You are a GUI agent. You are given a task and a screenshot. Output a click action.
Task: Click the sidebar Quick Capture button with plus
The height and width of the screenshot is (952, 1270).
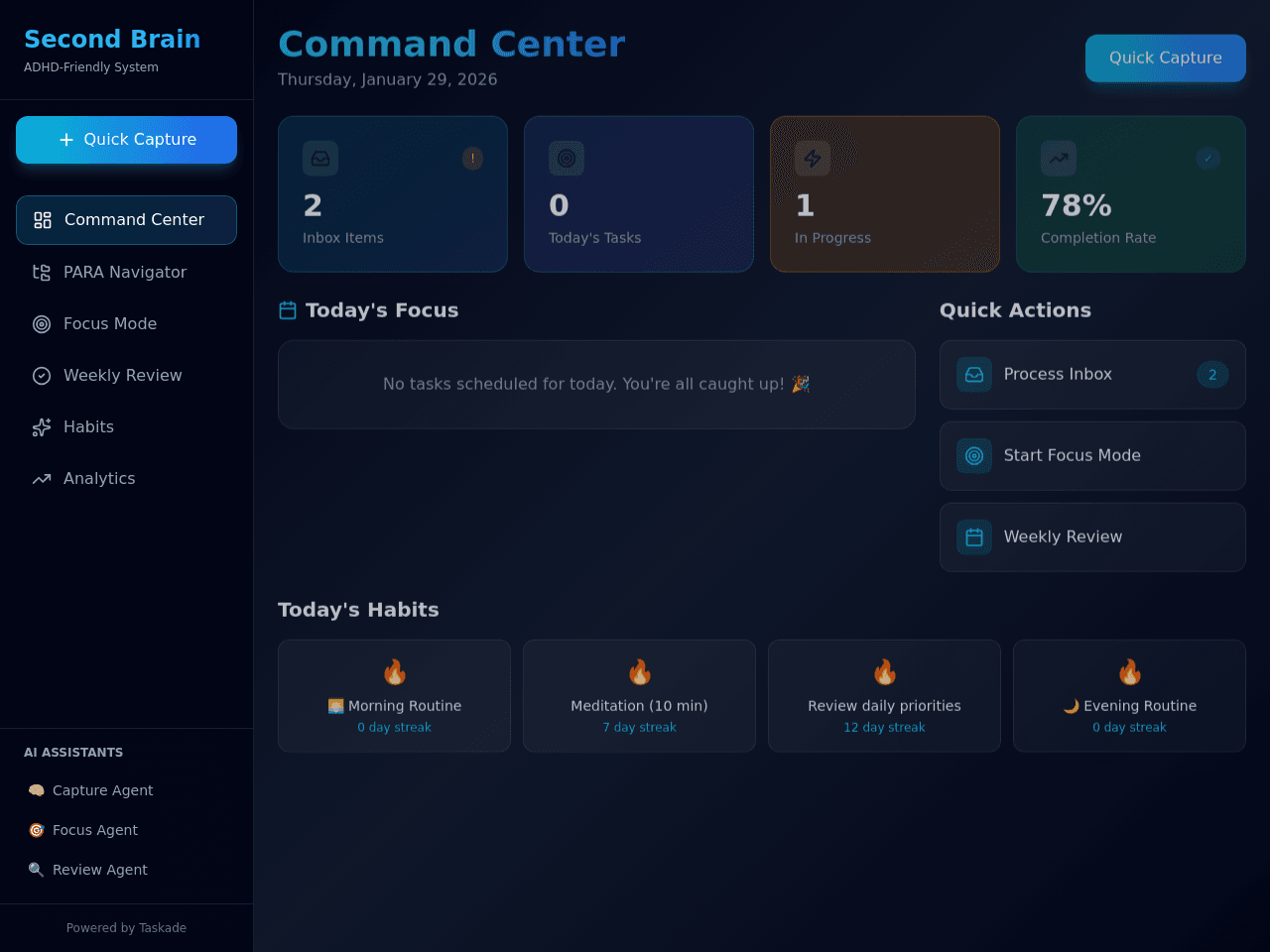pyautogui.click(x=126, y=140)
